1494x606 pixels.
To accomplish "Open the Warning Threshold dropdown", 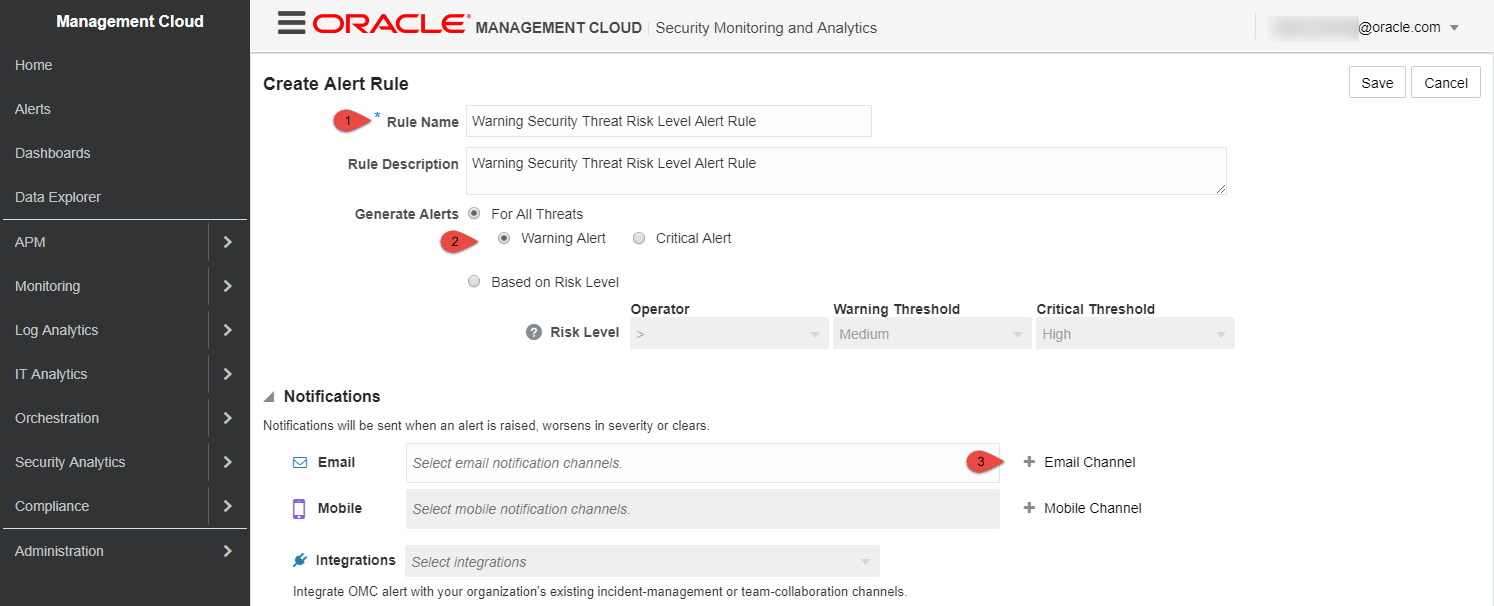I will (x=932, y=334).
